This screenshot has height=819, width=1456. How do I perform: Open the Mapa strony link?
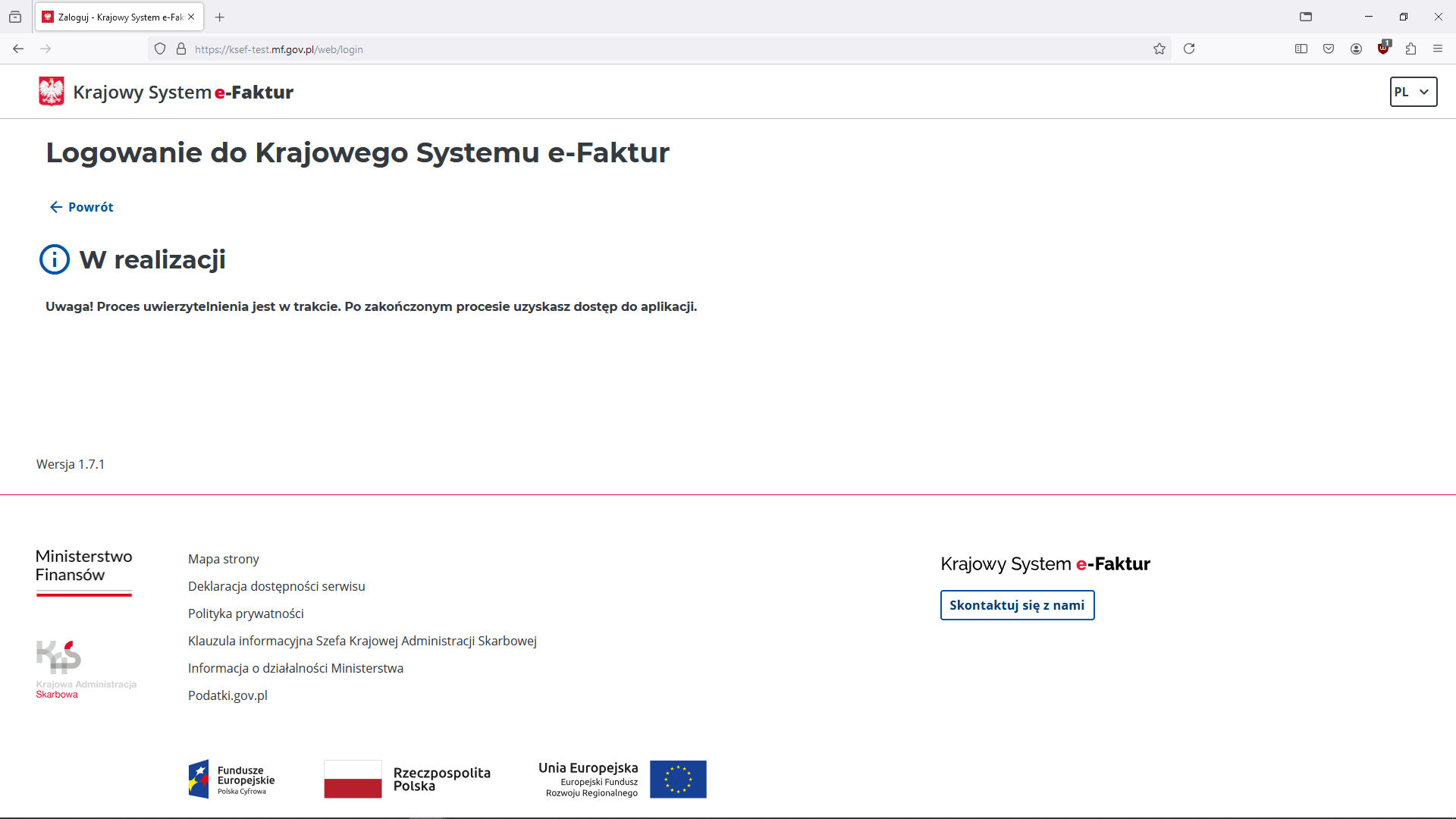(223, 559)
